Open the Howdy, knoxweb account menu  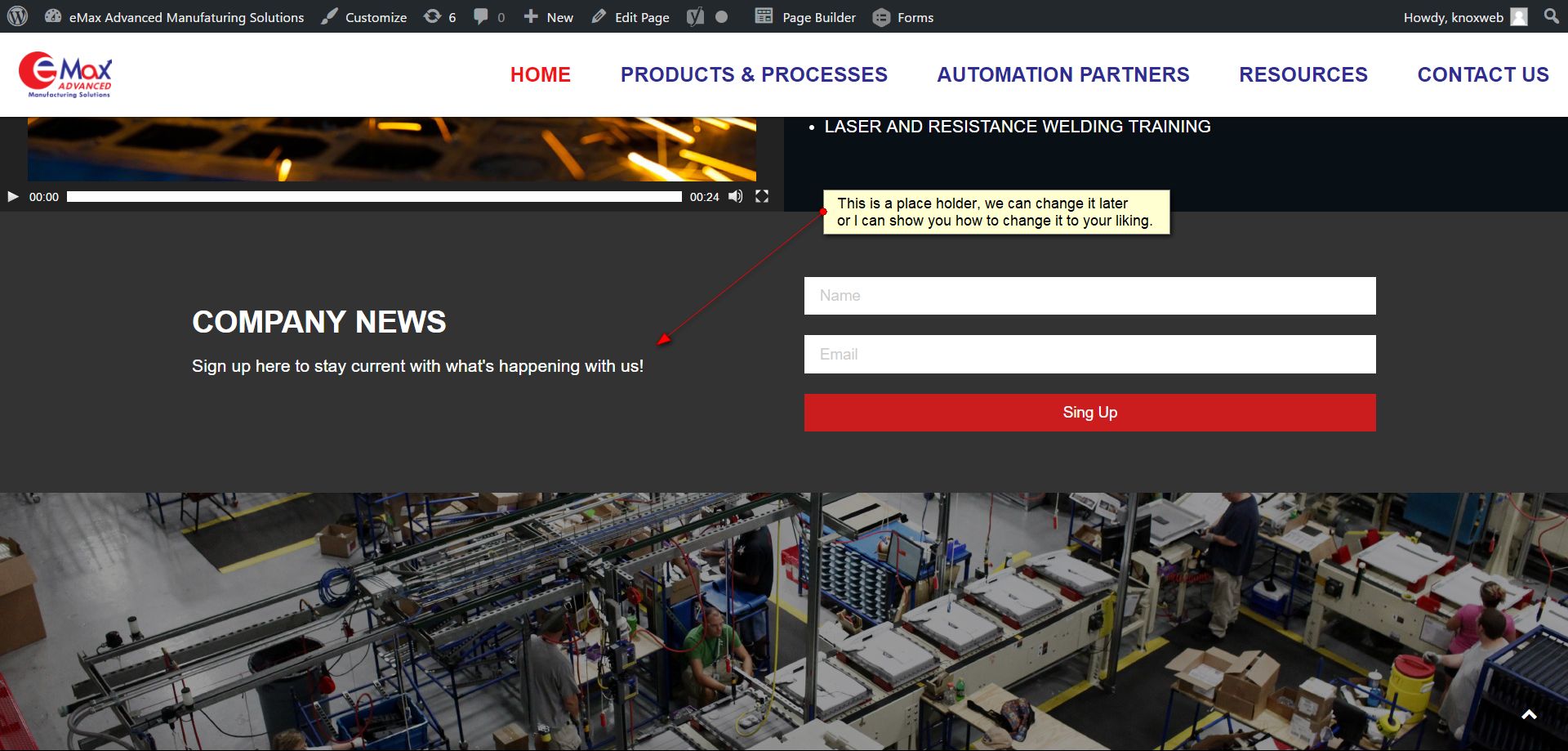1465,17
